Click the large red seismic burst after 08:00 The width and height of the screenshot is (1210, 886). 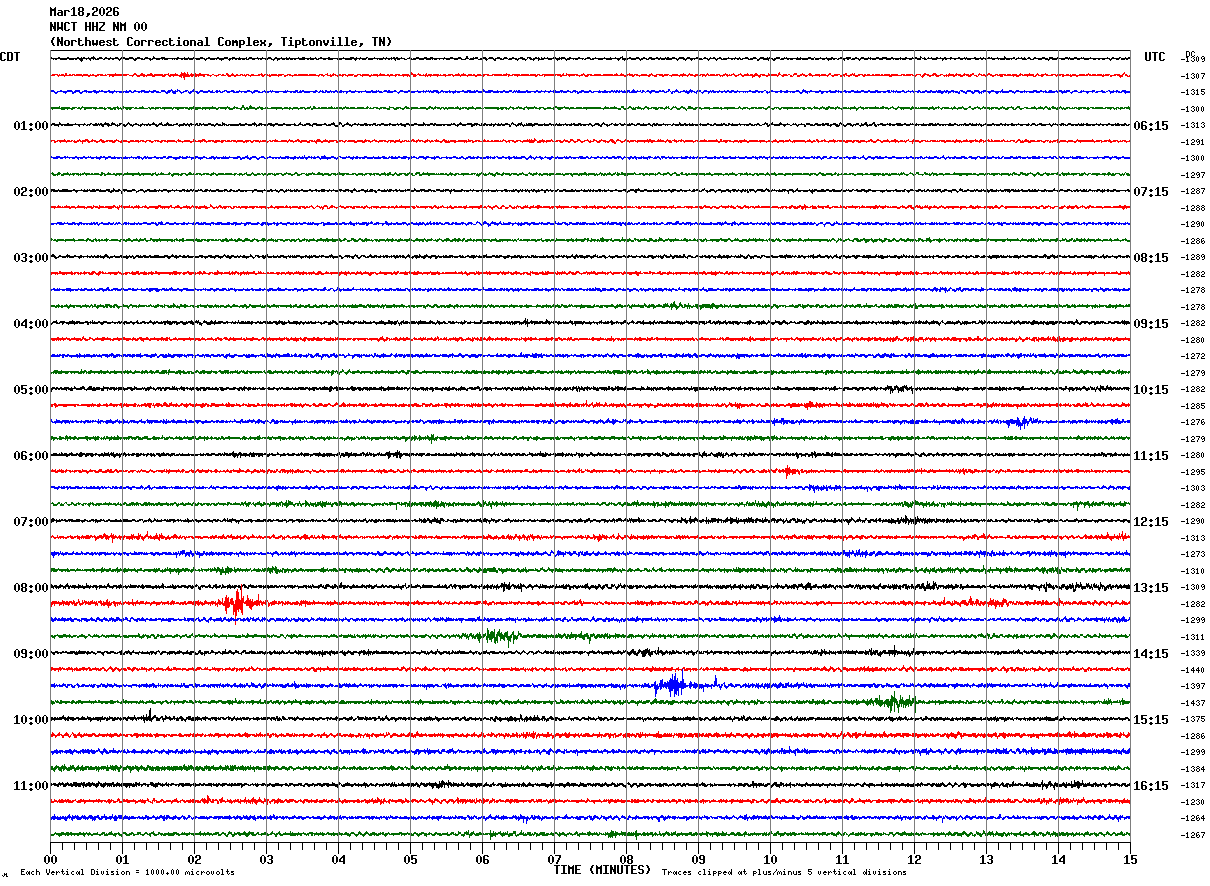click(x=236, y=603)
